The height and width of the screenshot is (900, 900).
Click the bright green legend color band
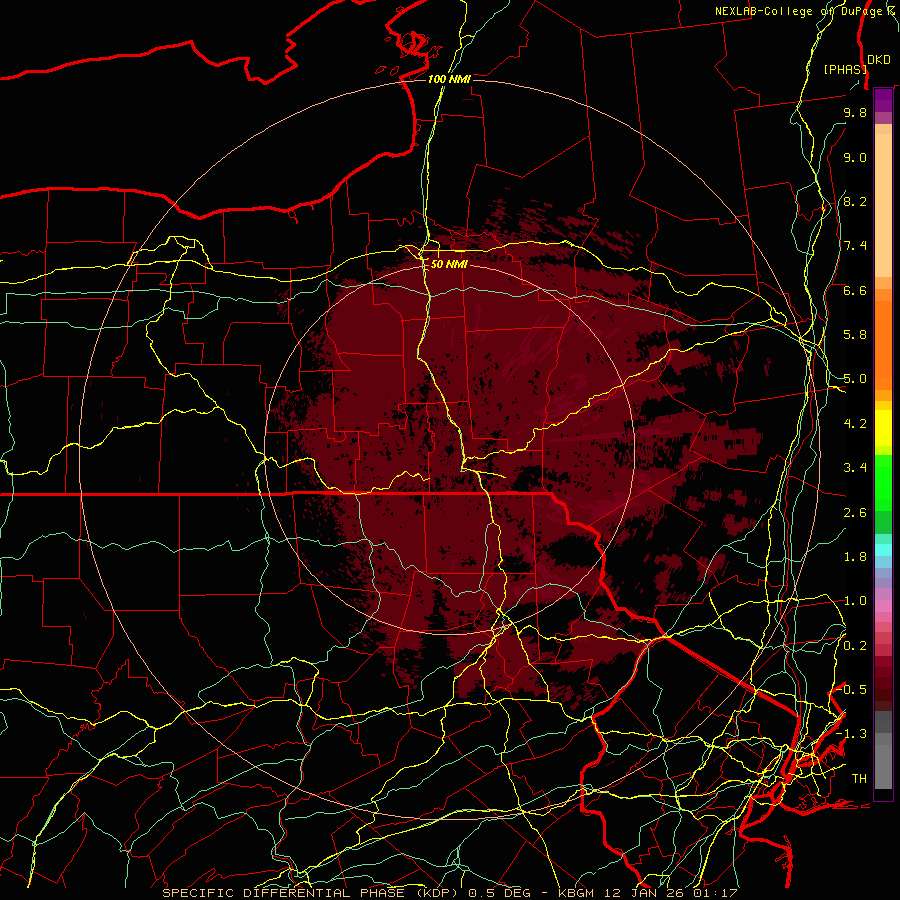[x=883, y=482]
